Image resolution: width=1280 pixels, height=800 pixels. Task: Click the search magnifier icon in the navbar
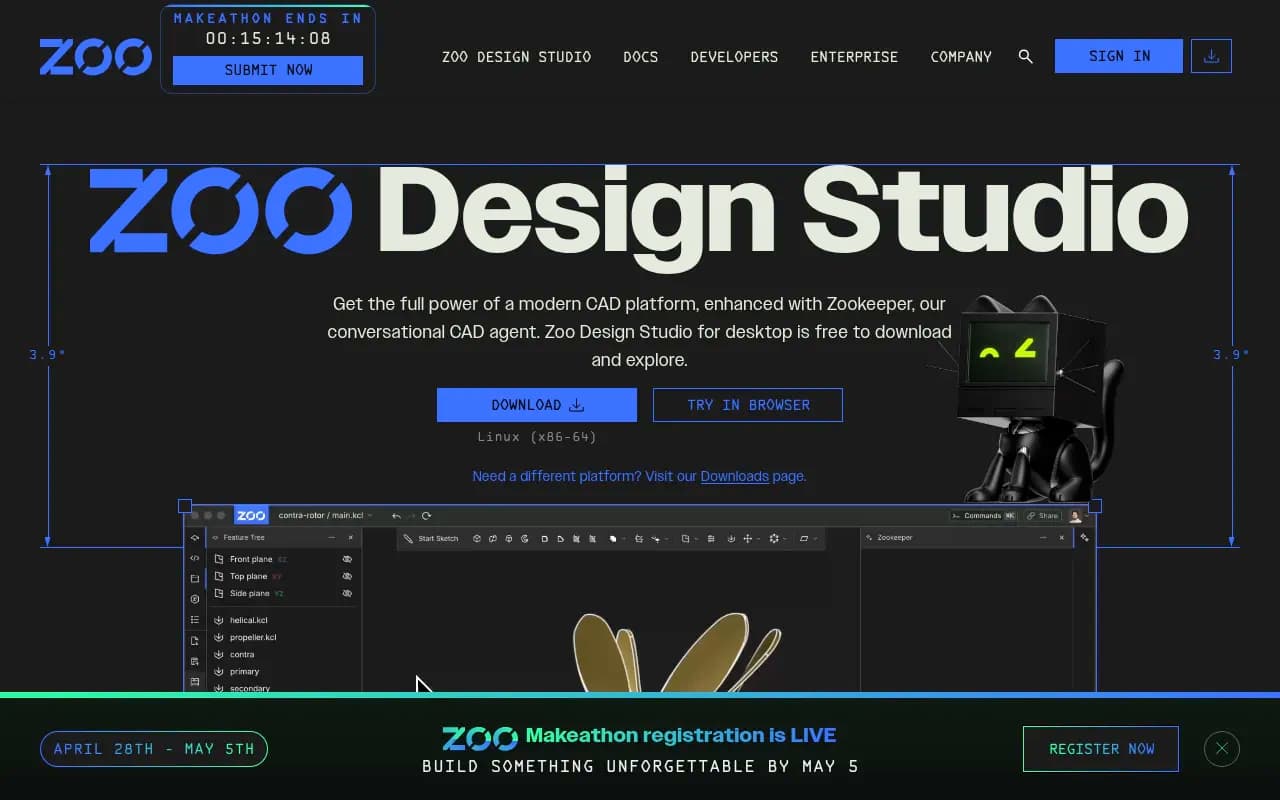1025,56
